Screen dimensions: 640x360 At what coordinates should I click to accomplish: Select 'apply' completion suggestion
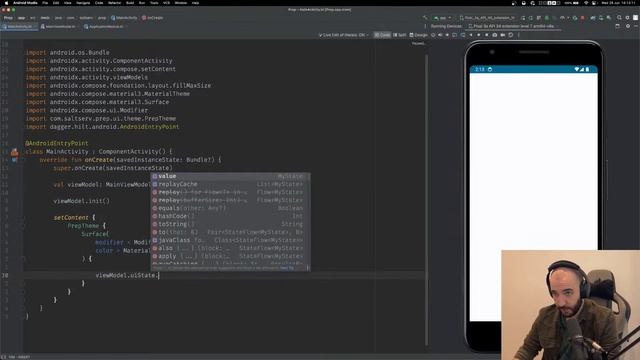pos(231,256)
